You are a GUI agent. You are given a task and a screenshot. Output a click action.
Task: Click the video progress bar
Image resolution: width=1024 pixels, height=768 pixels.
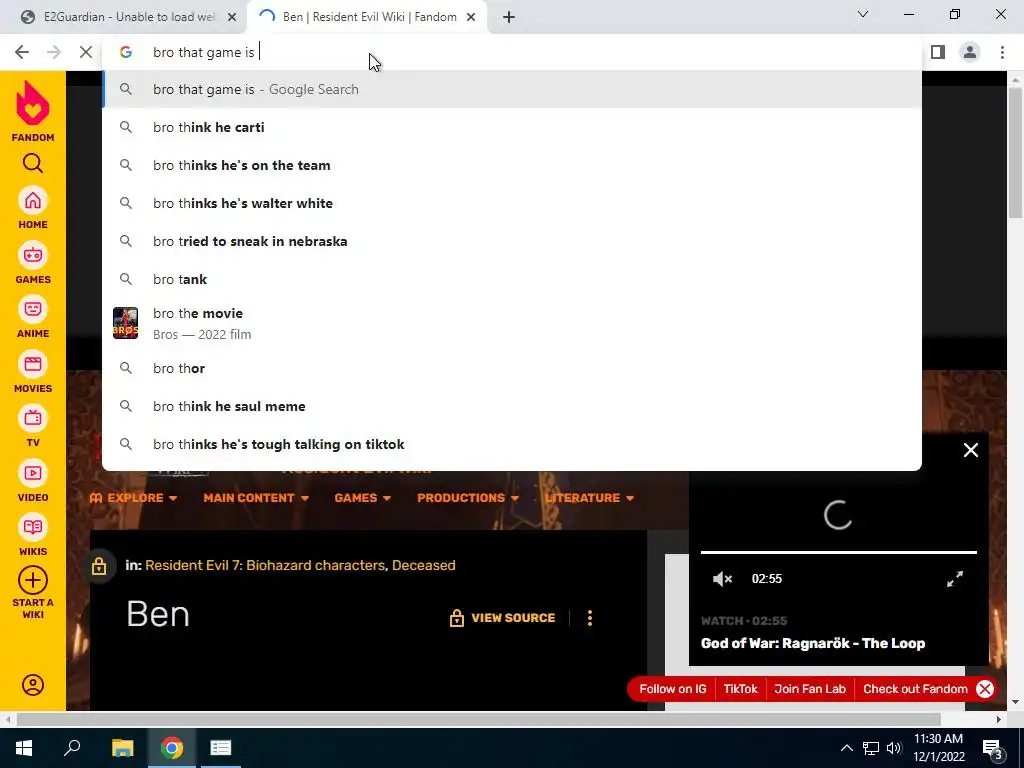[x=839, y=552]
